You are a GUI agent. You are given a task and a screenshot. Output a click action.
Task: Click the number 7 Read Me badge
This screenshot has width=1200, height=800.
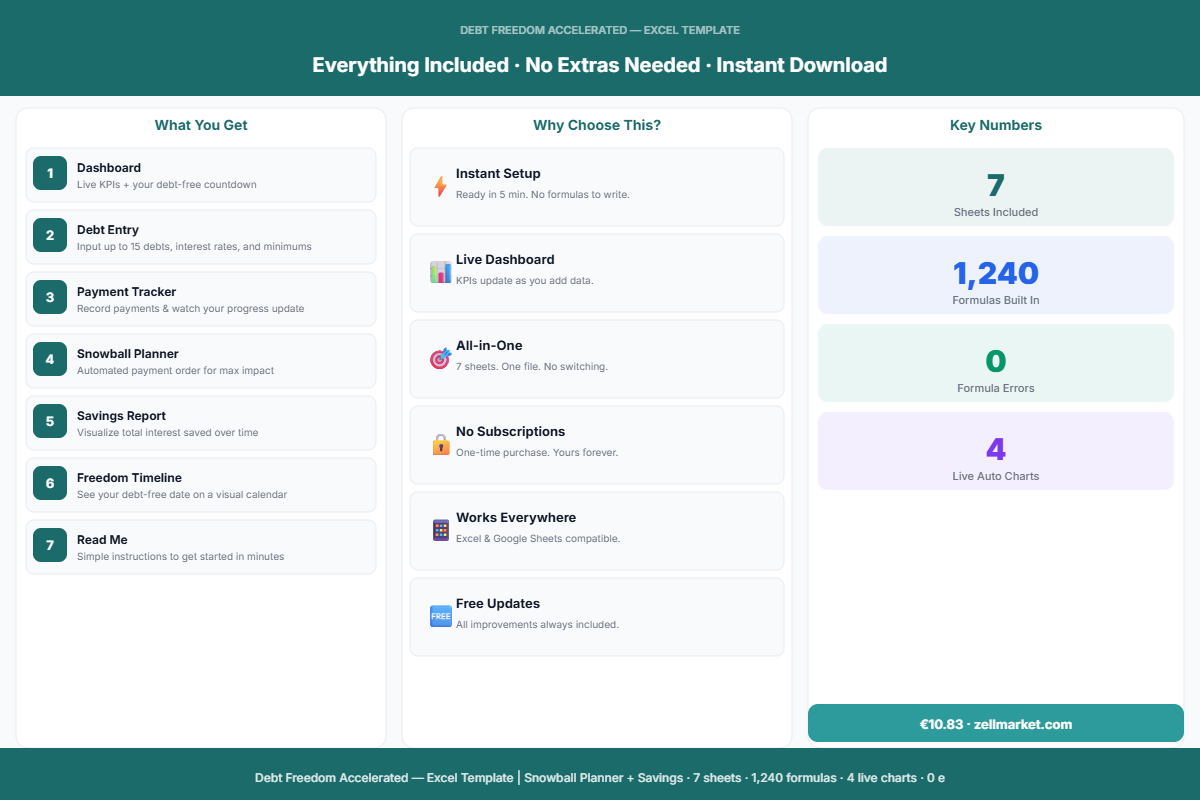click(50, 545)
